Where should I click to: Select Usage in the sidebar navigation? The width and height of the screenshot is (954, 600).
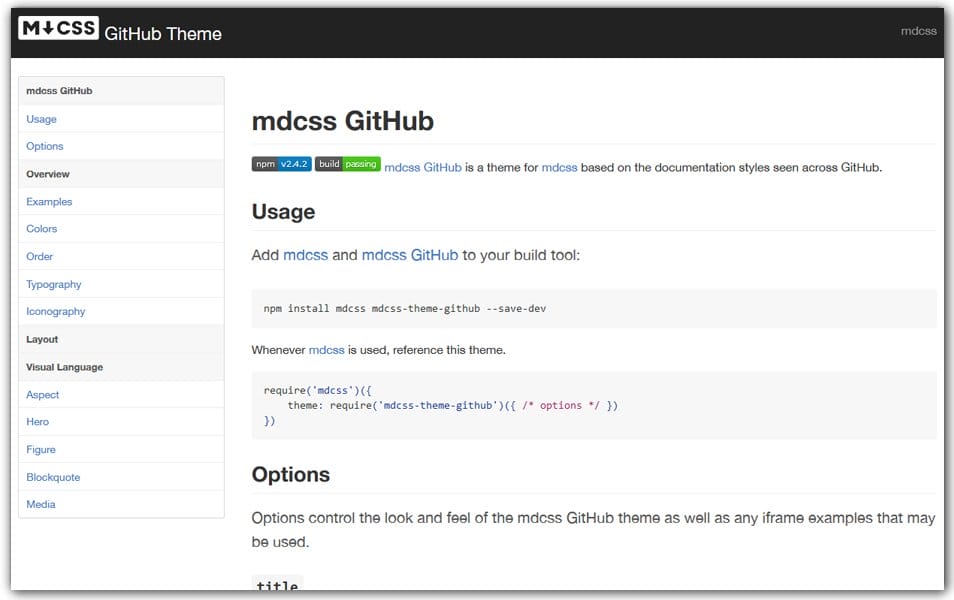click(x=41, y=118)
